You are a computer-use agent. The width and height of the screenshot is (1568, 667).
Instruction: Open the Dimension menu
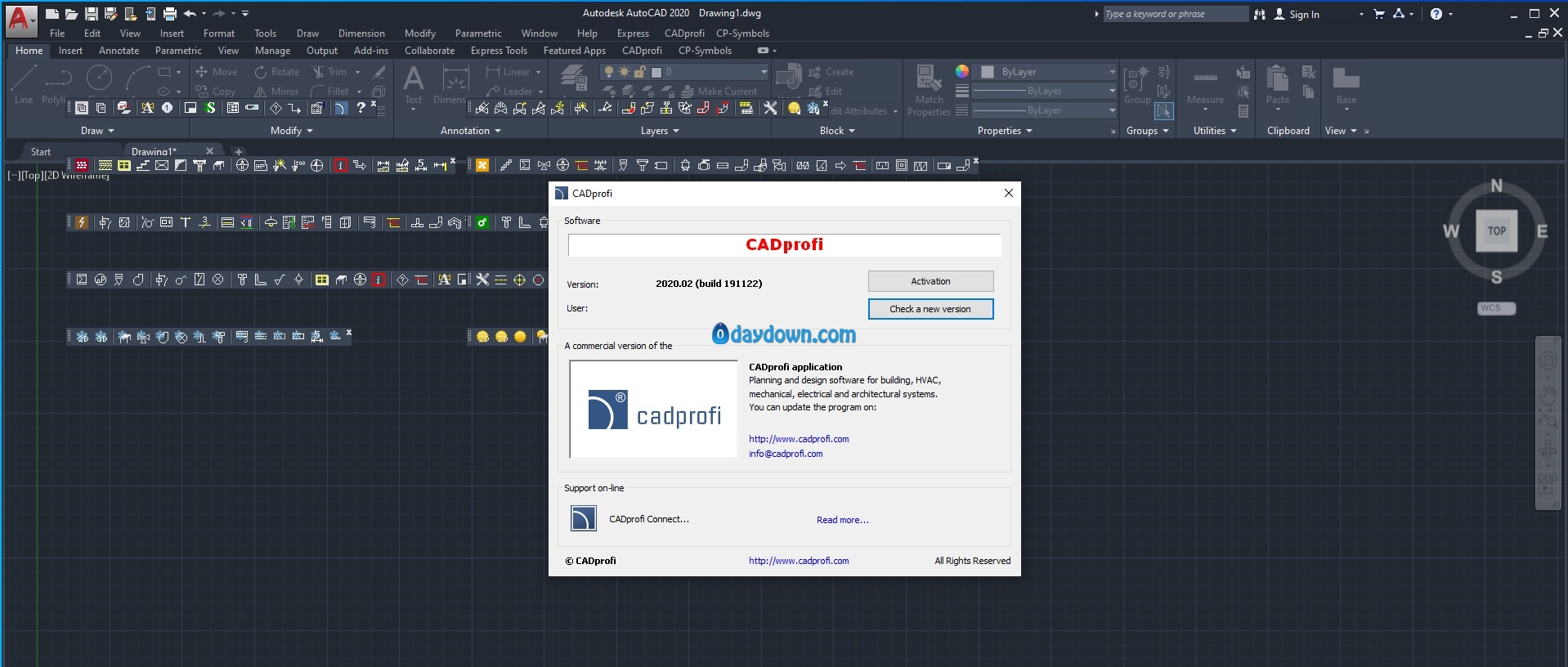361,34
